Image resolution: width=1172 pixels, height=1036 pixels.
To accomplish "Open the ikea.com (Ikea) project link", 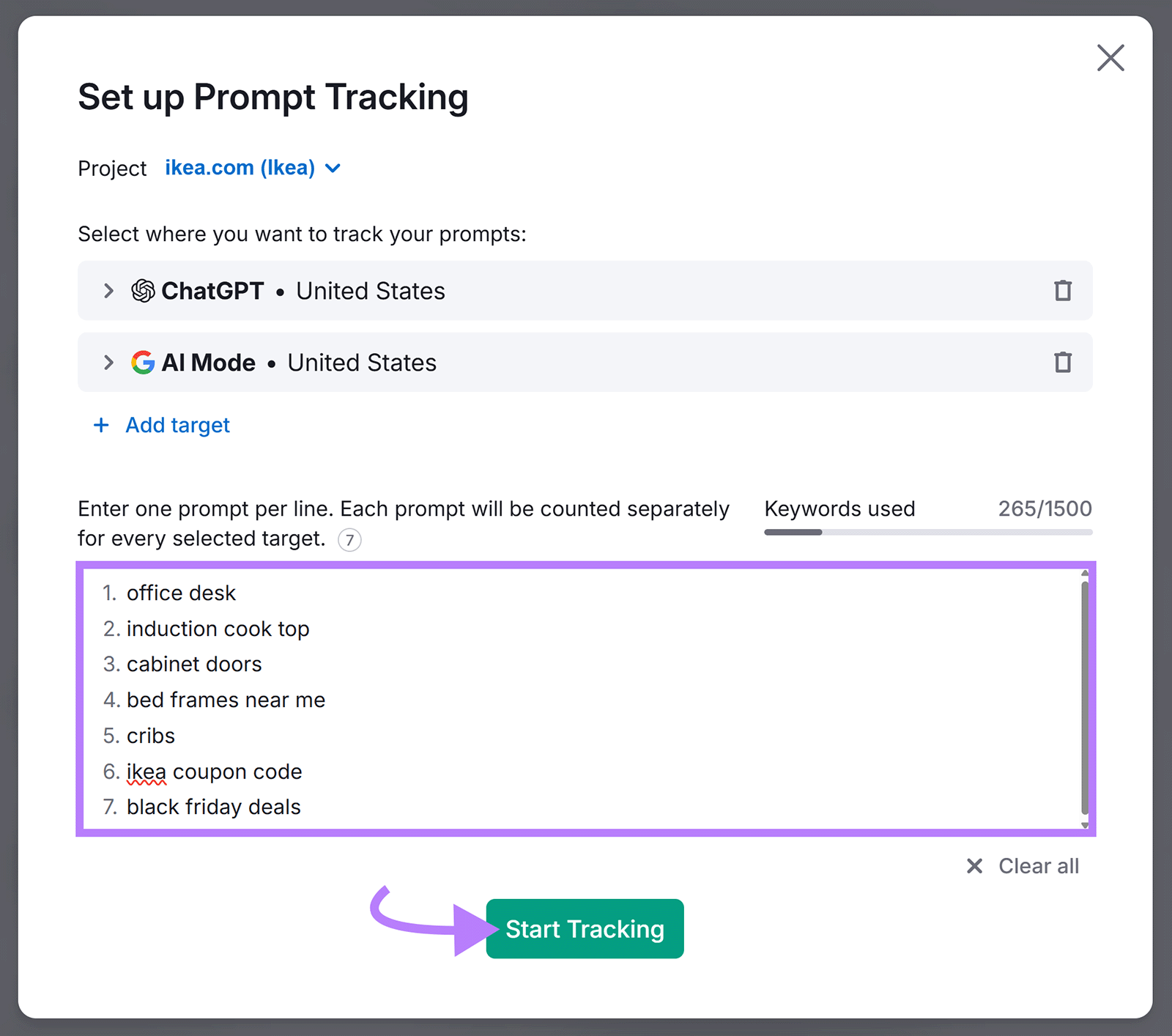I will (239, 168).
